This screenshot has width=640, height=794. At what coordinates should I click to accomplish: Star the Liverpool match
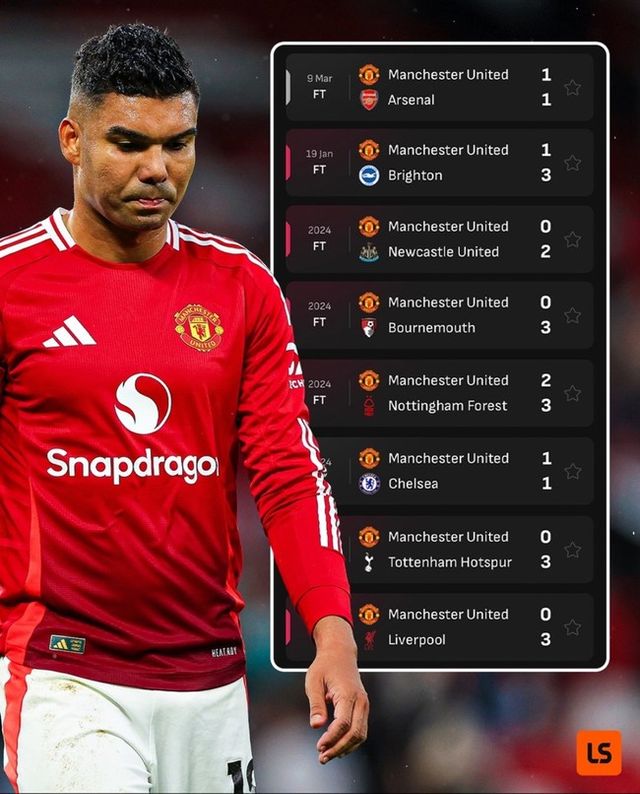[x=572, y=627]
